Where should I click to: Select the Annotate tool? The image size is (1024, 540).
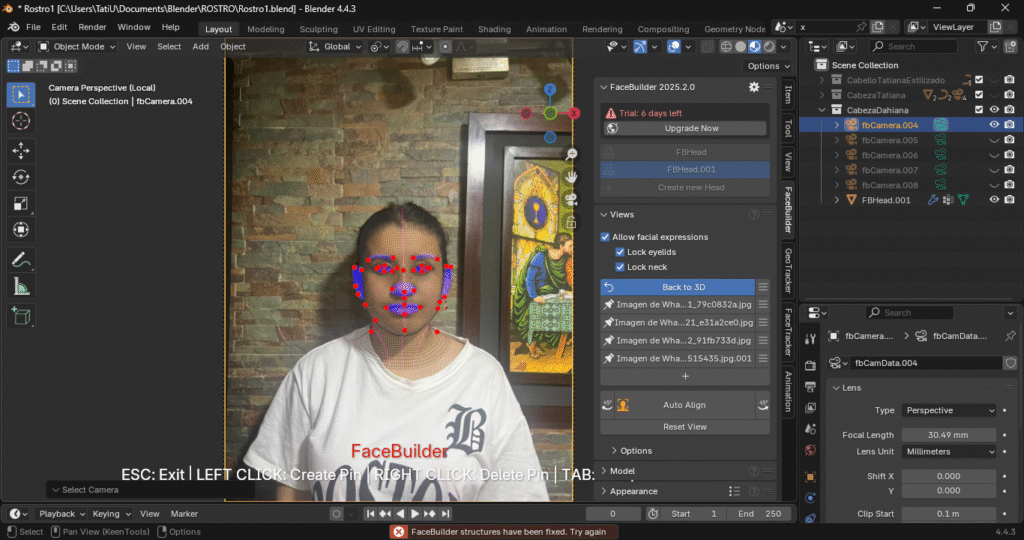point(21,259)
